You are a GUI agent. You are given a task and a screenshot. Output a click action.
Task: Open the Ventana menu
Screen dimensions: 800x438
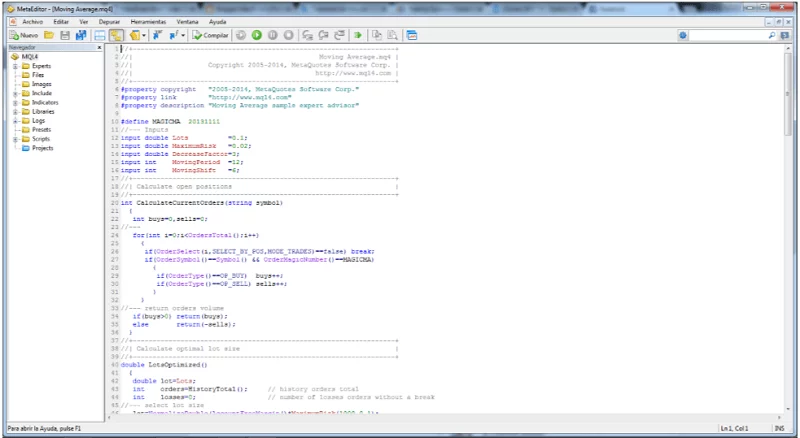click(187, 22)
